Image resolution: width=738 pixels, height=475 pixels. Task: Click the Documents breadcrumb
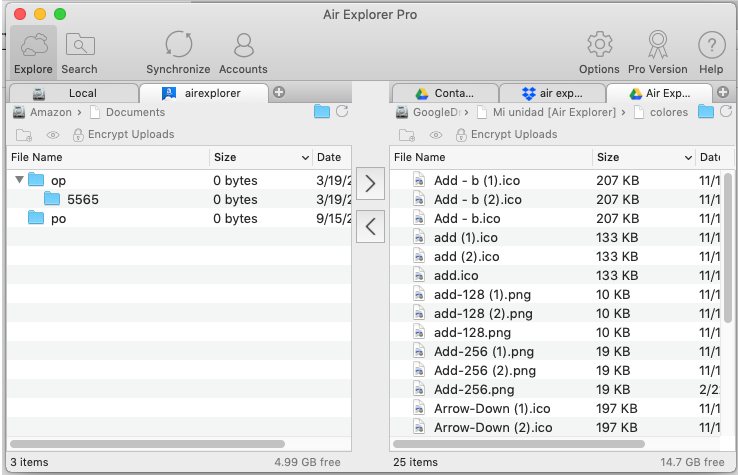pos(128,112)
